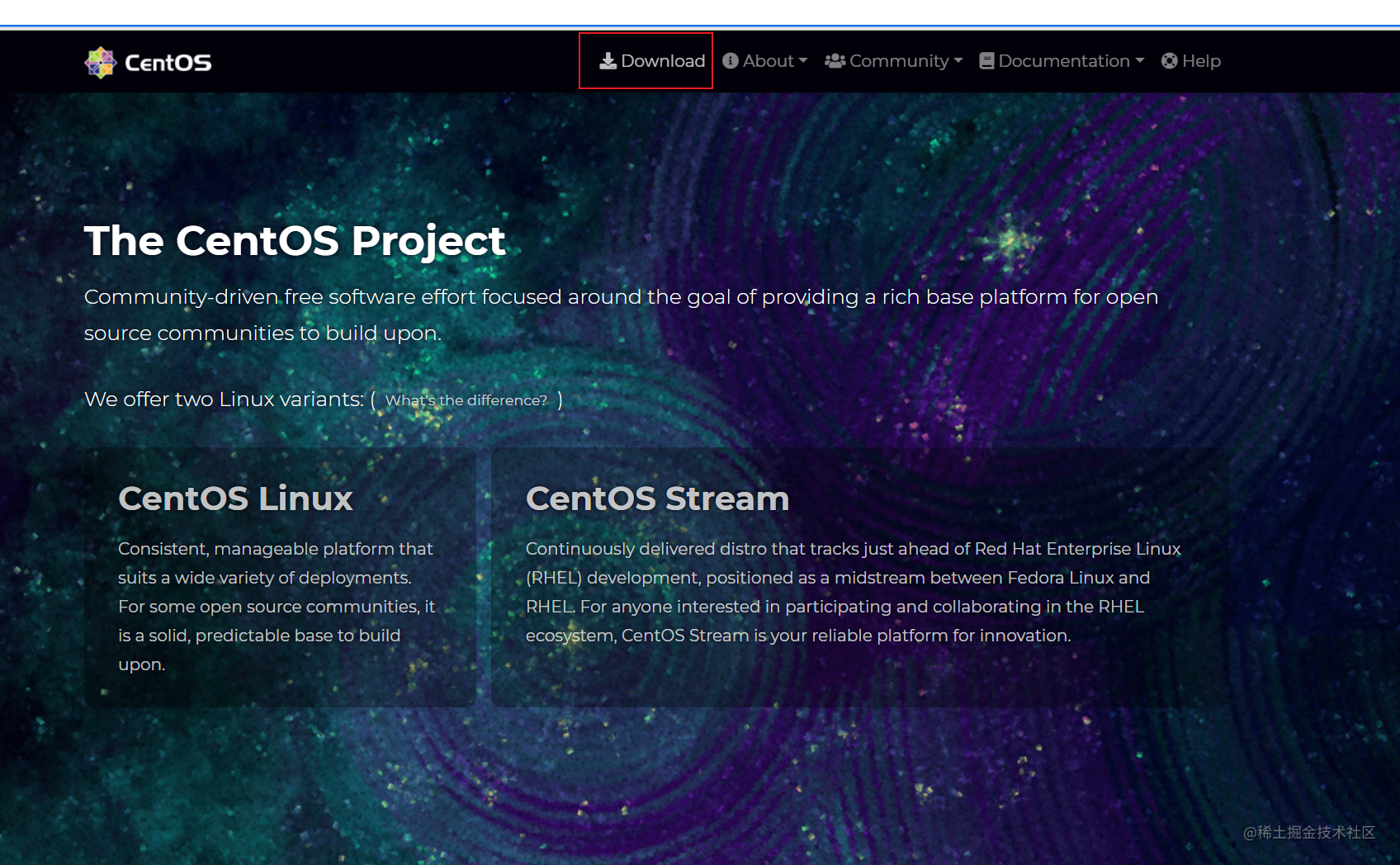Click the Community people icon
This screenshot has width=1400, height=865.
(x=835, y=61)
